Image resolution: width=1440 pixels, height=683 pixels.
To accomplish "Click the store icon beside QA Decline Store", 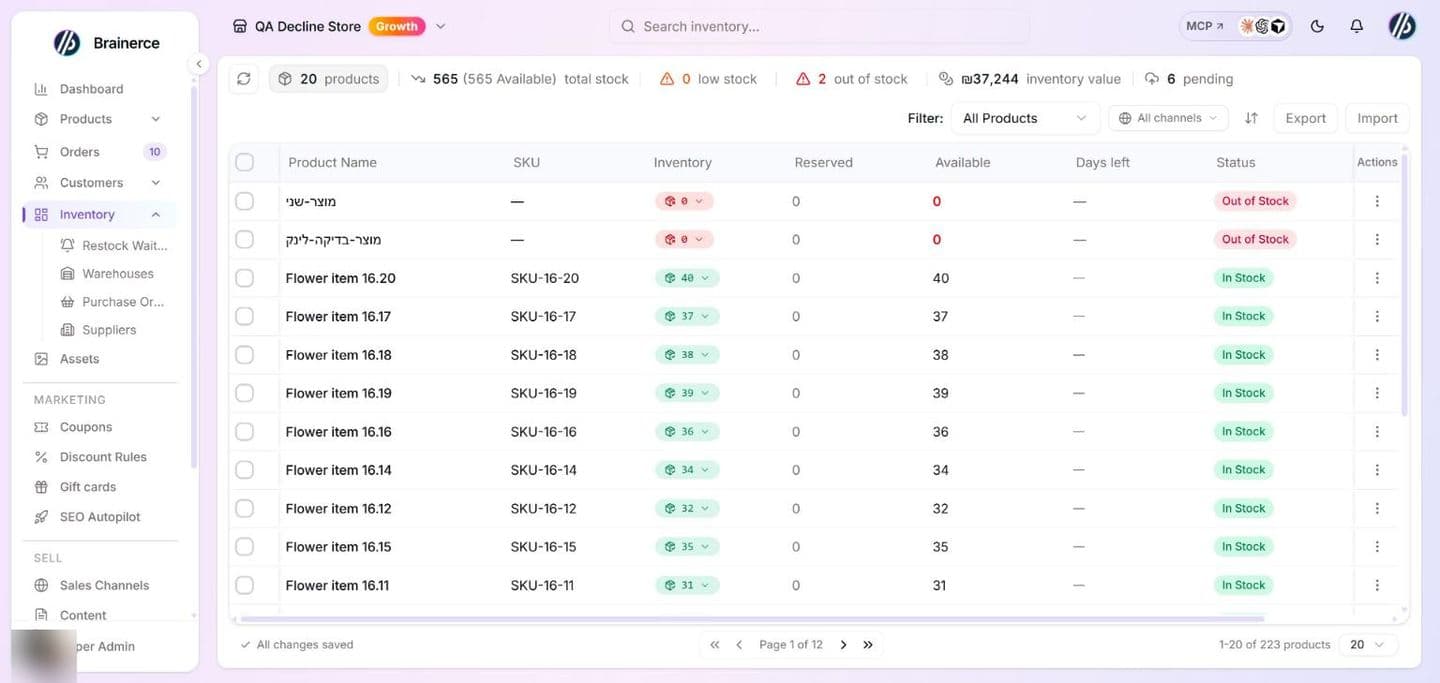I will [239, 27].
